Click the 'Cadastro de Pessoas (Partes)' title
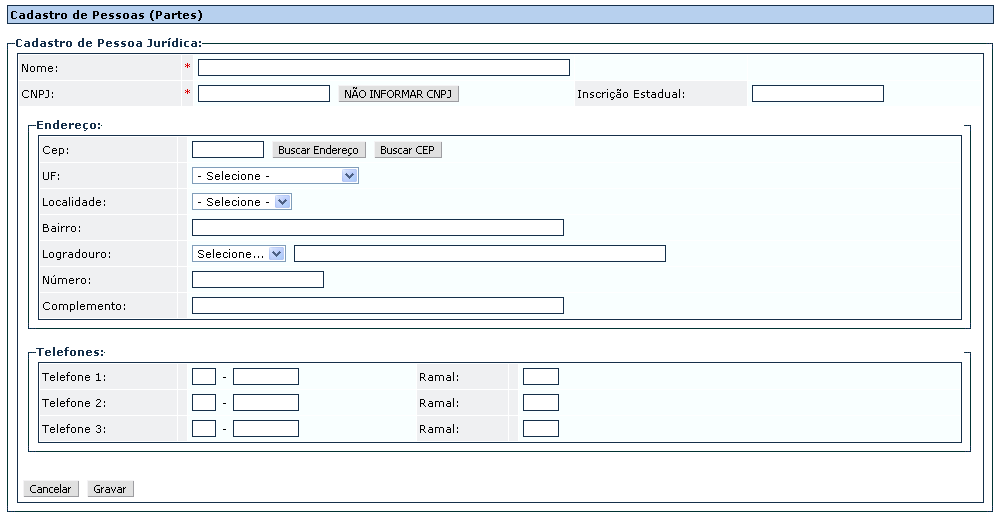This screenshot has height=516, width=999. 107,15
